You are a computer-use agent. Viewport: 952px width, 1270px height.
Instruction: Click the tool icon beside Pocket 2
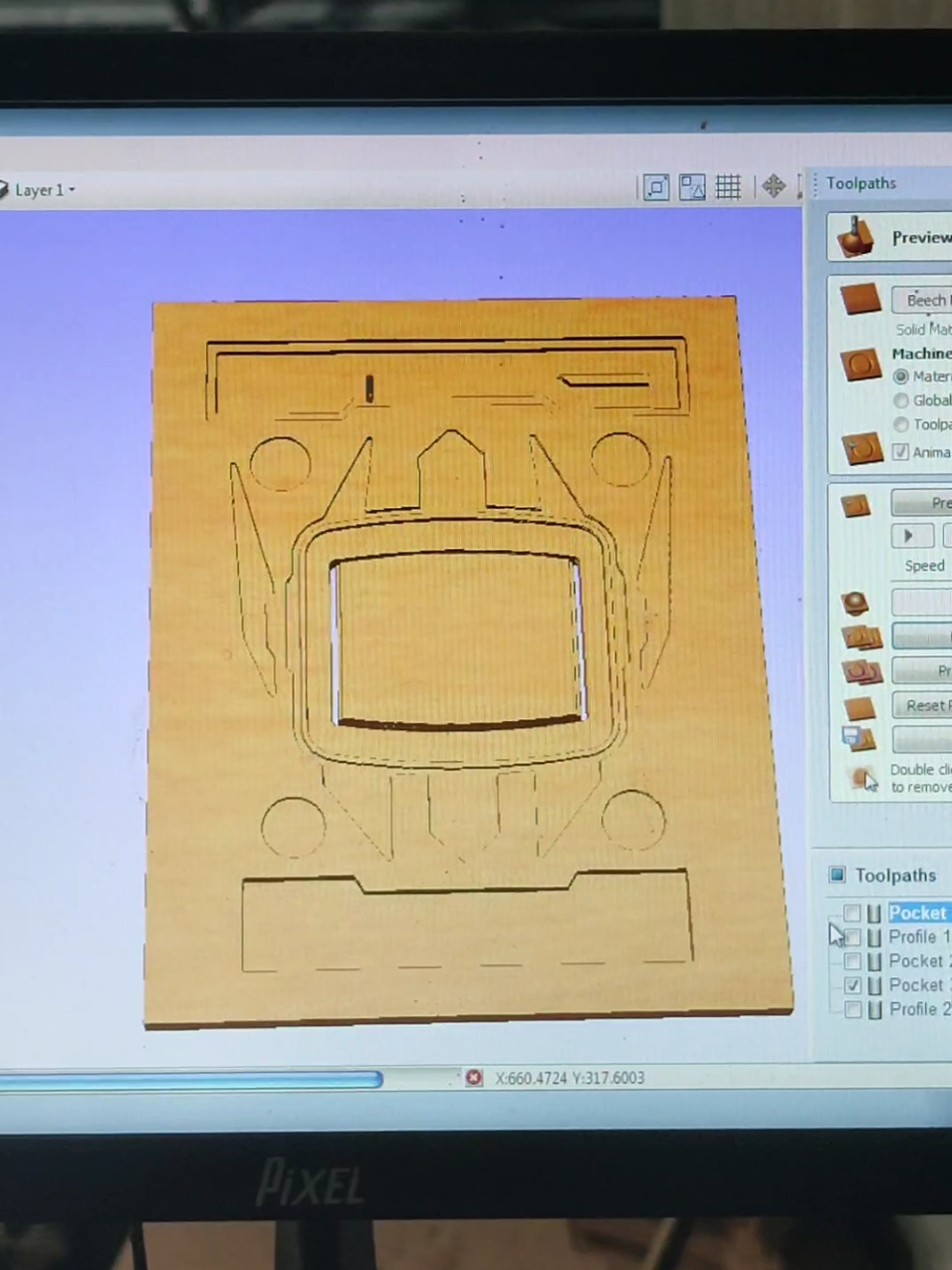tap(874, 961)
